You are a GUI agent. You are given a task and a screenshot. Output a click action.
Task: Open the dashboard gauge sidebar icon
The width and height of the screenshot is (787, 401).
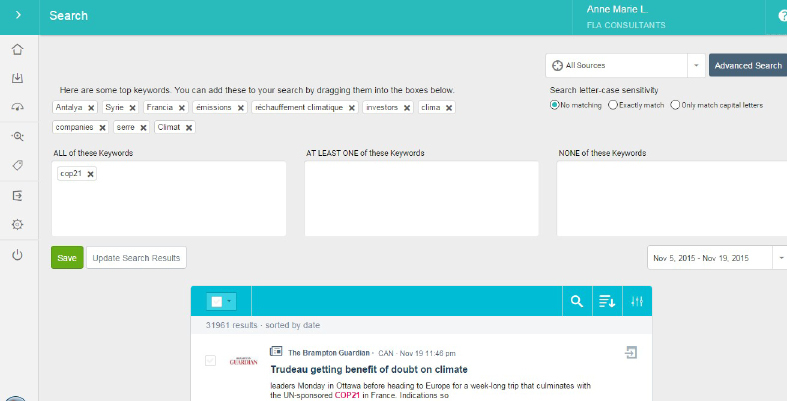pyautogui.click(x=18, y=107)
